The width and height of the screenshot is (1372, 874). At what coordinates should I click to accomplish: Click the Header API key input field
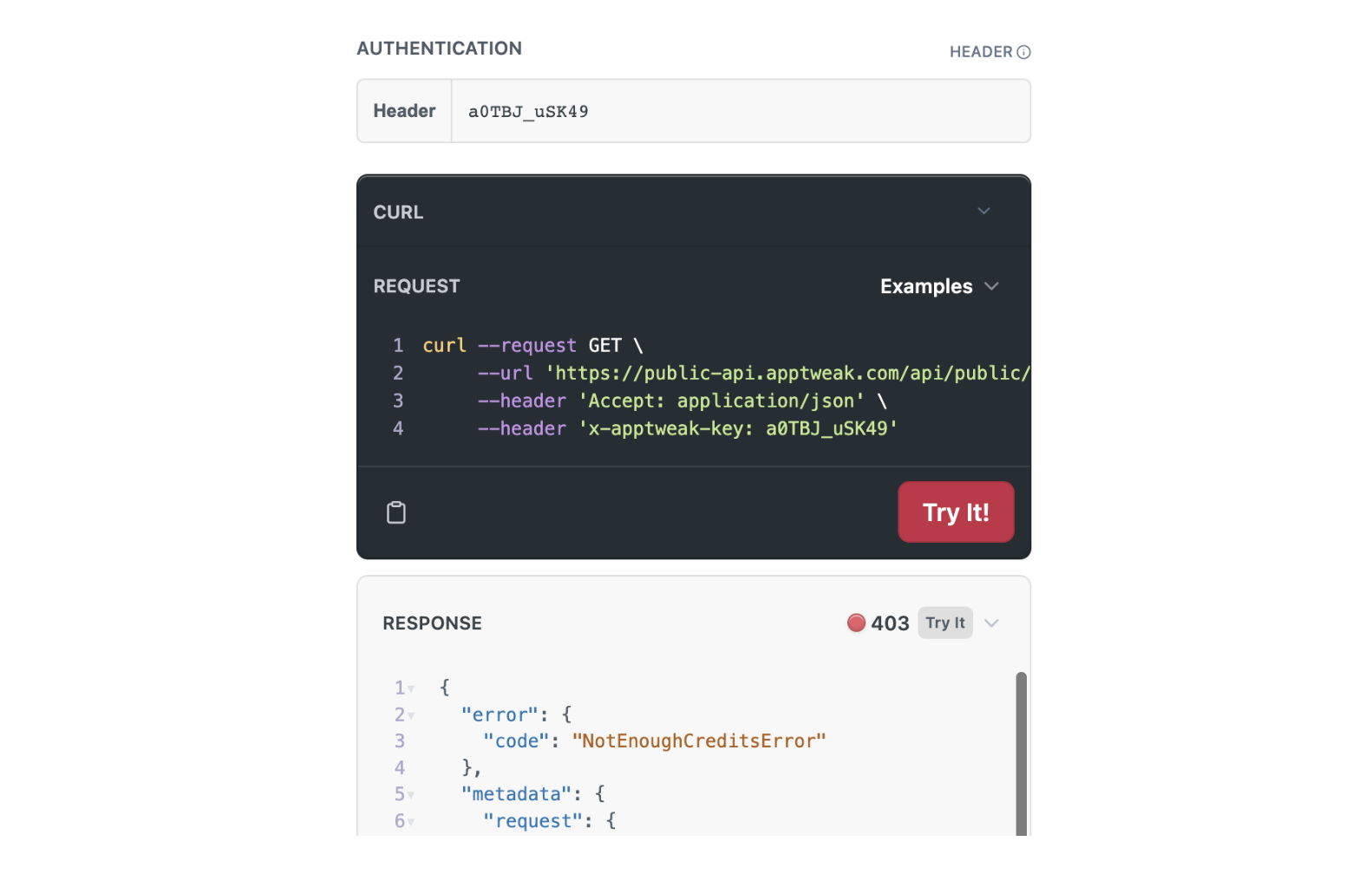741,111
